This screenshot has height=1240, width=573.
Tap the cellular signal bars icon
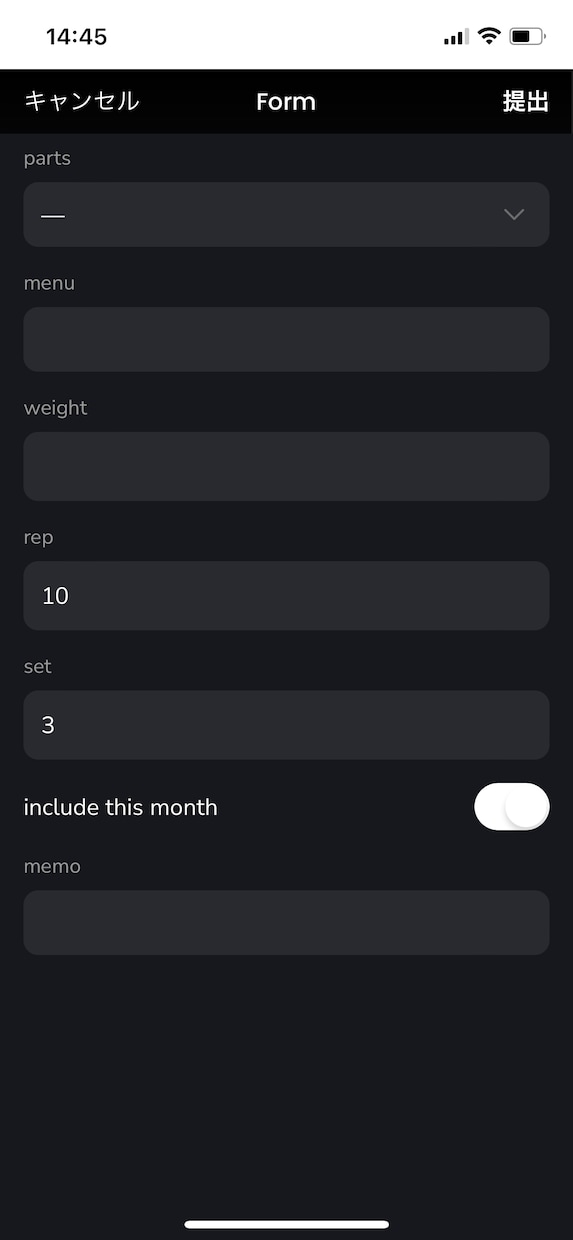click(x=456, y=37)
